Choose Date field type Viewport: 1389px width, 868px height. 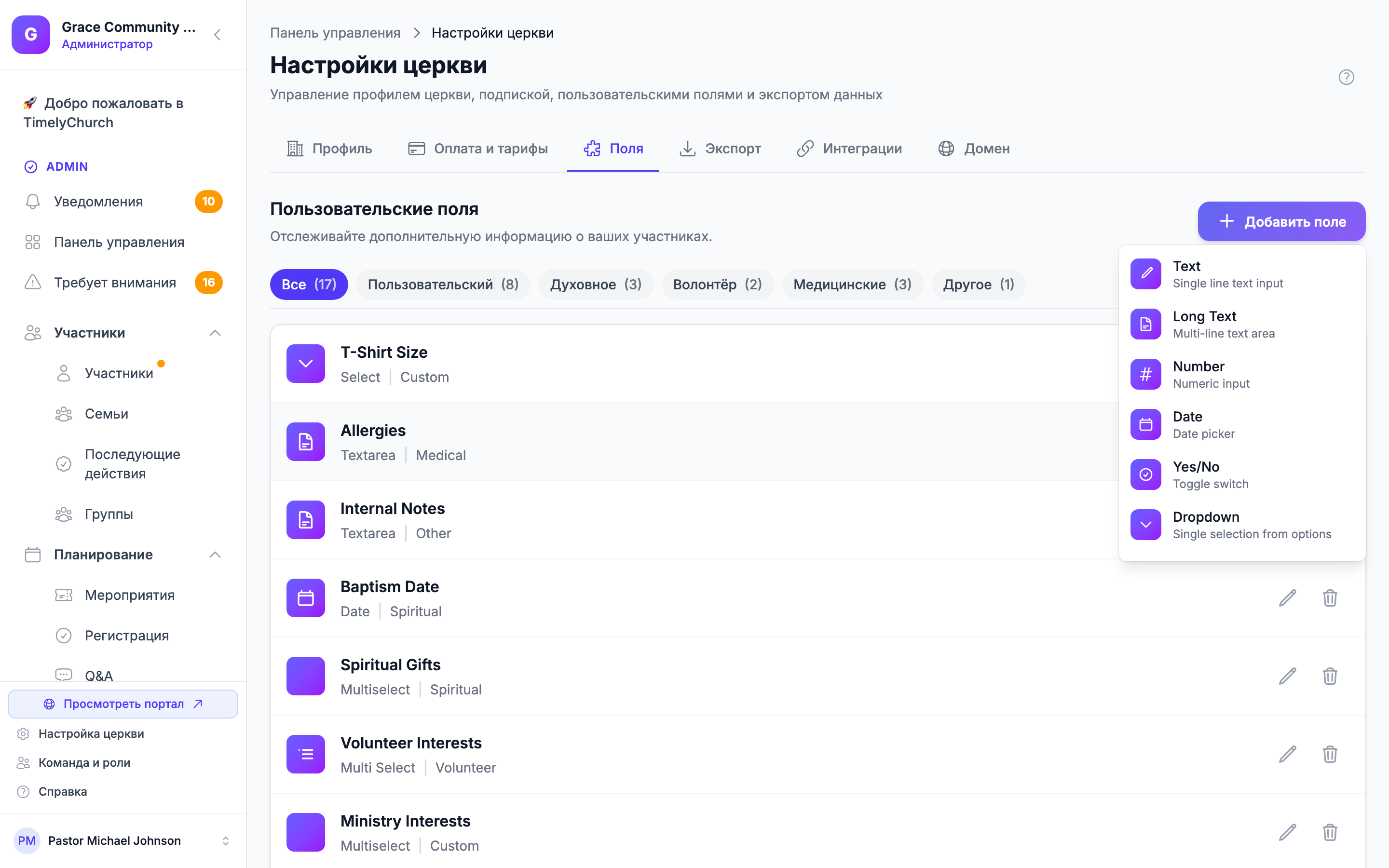pos(1242,425)
